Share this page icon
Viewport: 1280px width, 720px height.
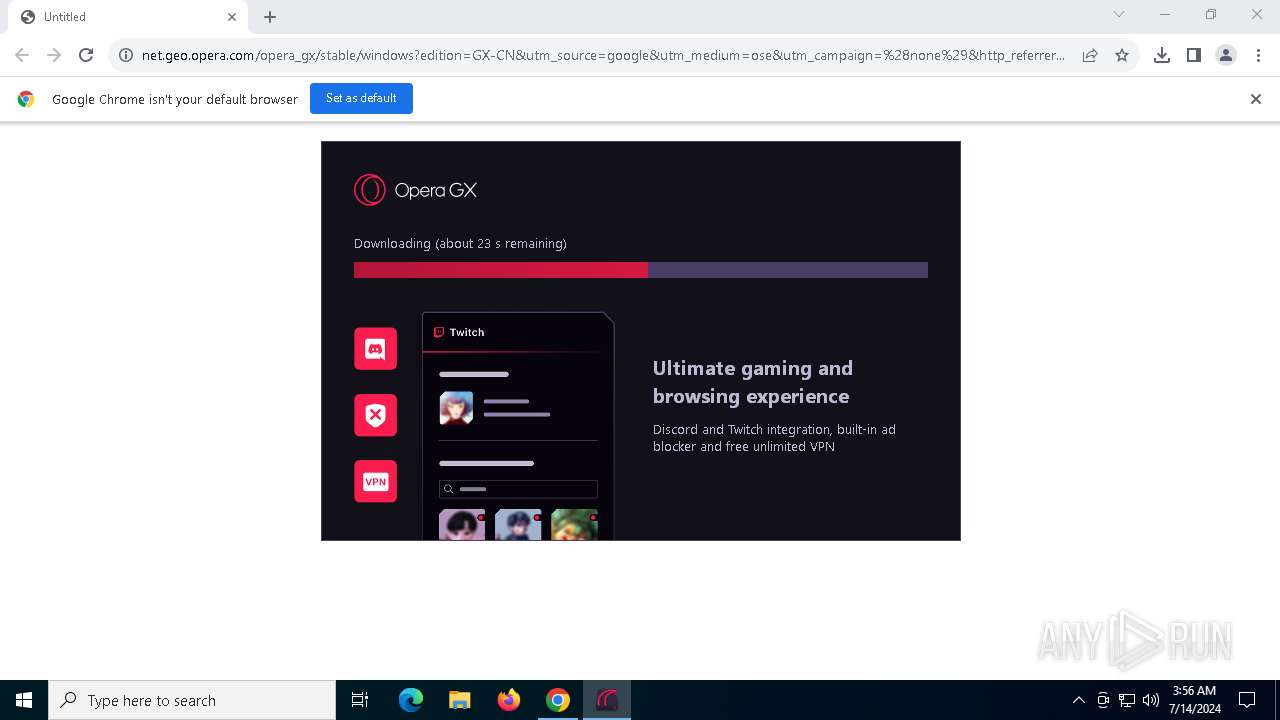coord(1090,55)
